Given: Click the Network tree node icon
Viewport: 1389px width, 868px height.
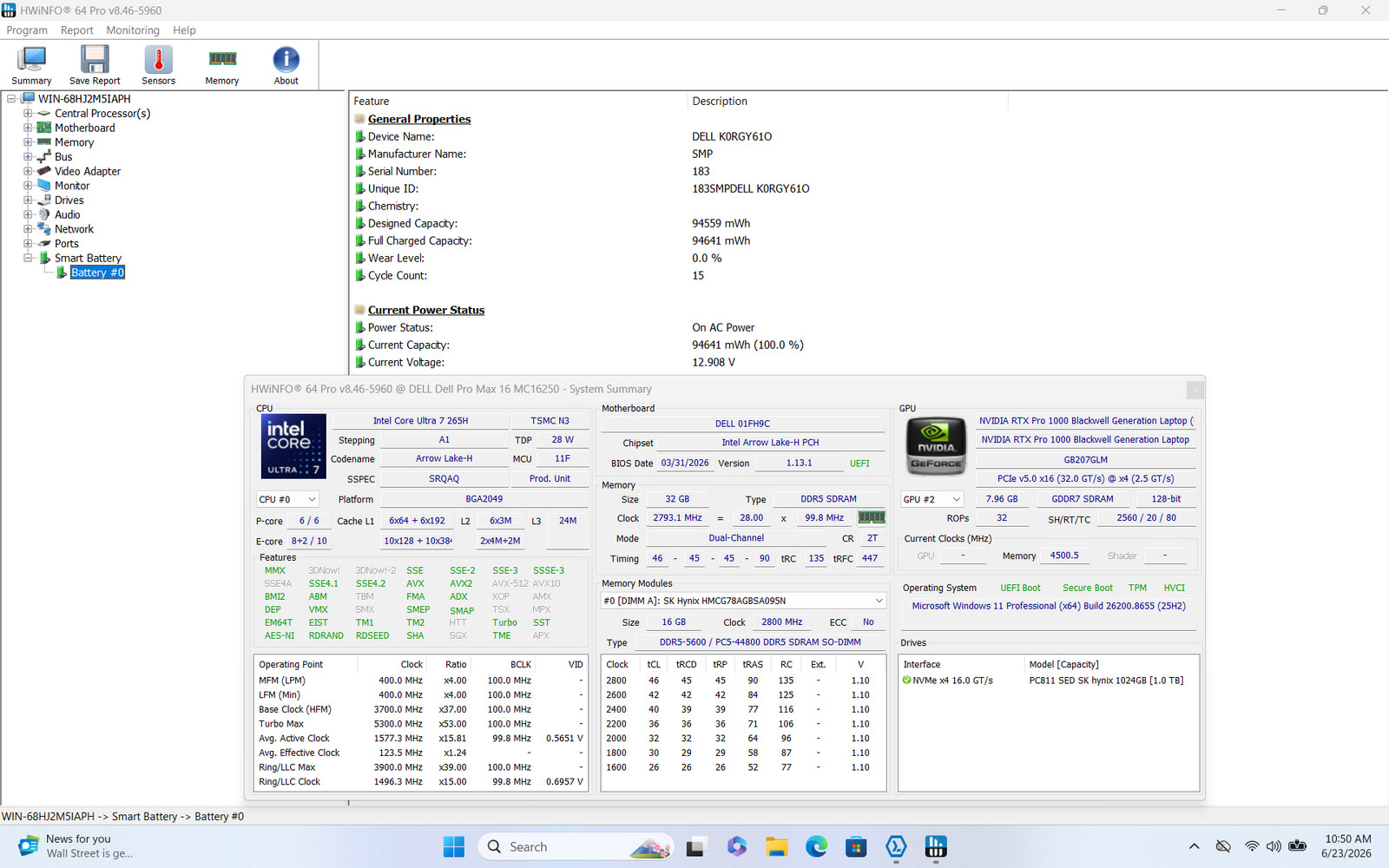Looking at the screenshot, I should pos(44,229).
